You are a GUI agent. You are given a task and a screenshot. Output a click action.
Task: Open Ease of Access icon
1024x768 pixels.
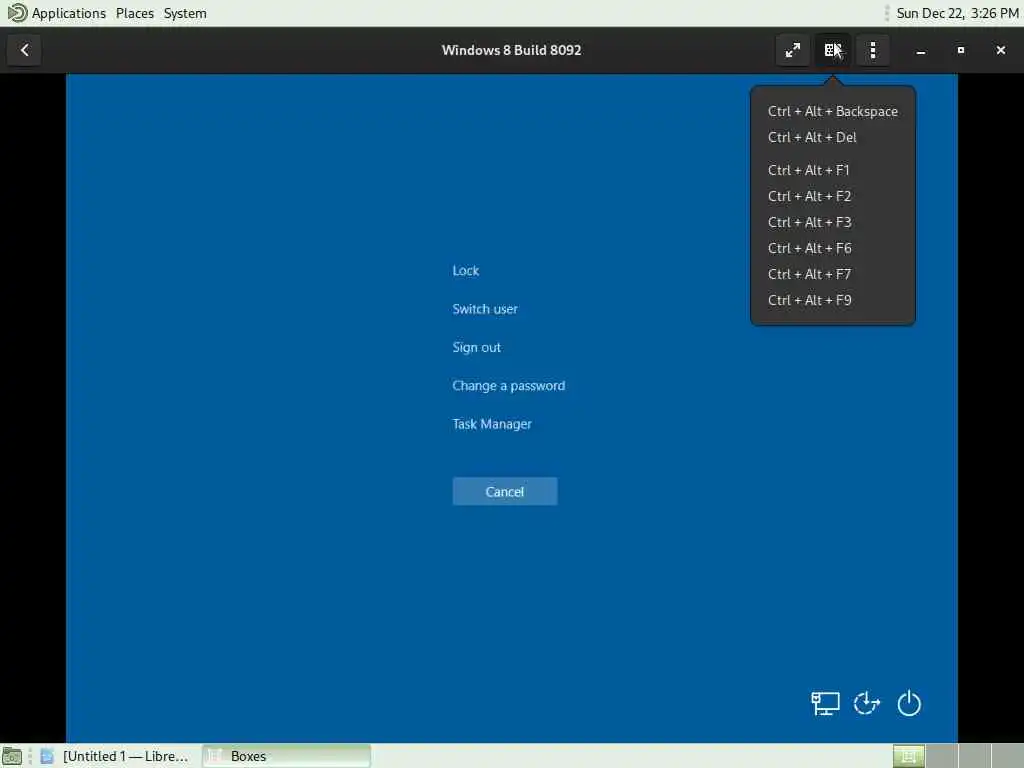[x=867, y=703]
